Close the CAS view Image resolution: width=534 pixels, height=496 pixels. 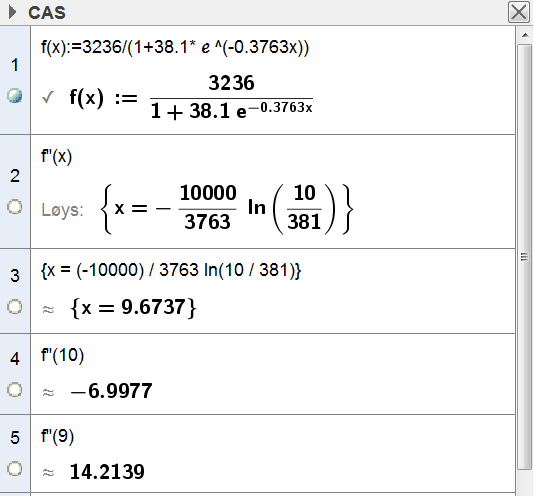519,12
